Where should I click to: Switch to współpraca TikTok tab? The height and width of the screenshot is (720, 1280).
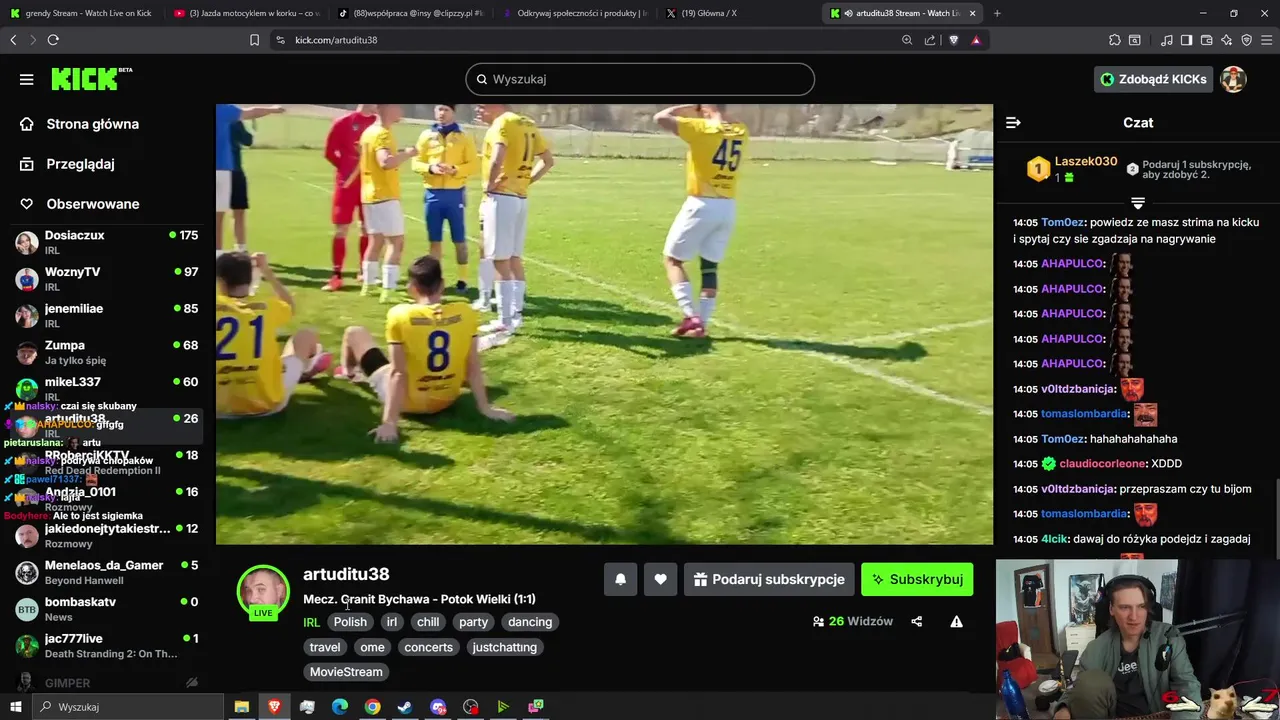click(411, 13)
